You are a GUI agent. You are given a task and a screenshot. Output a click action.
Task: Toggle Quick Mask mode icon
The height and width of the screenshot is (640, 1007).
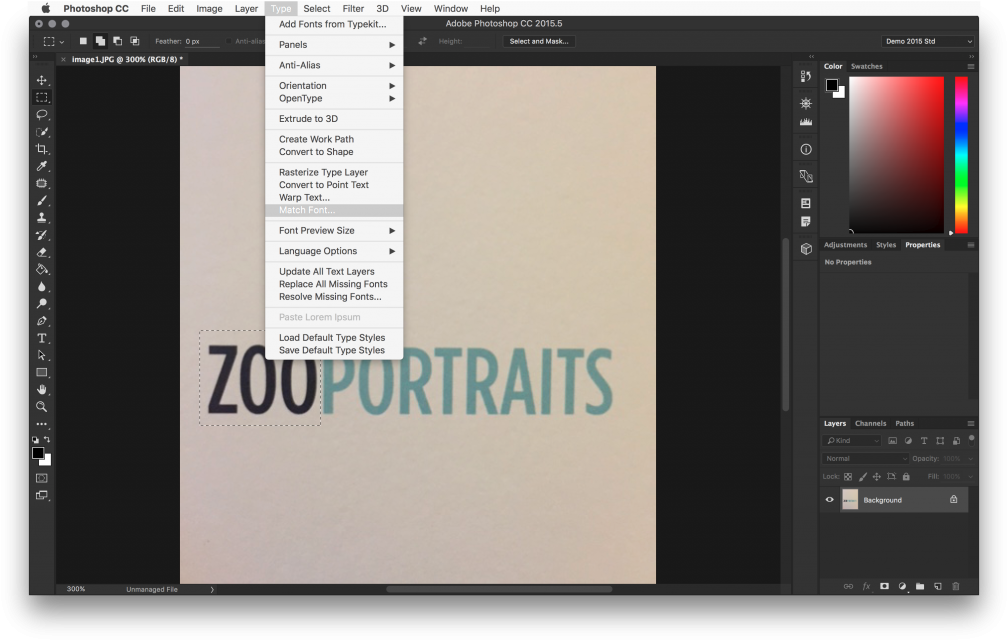tap(42, 478)
